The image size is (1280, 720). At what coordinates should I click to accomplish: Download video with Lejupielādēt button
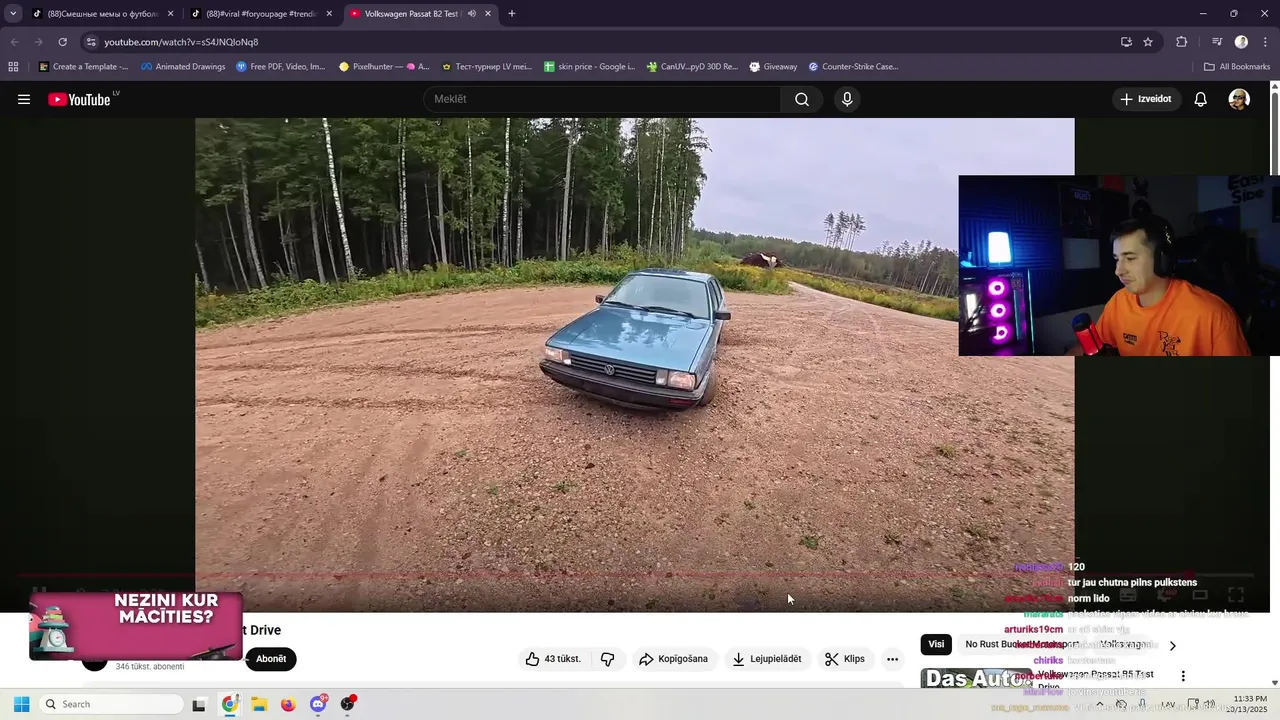point(767,659)
